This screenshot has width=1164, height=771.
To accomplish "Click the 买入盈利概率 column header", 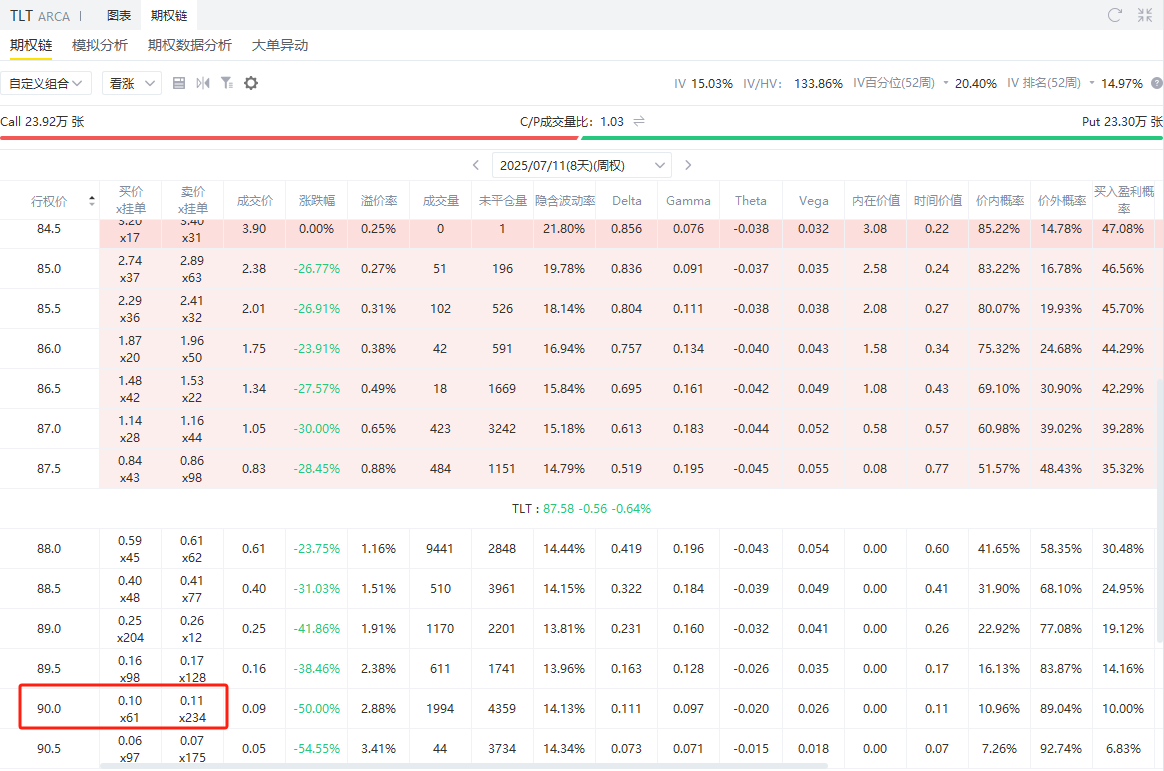I will pos(1124,200).
